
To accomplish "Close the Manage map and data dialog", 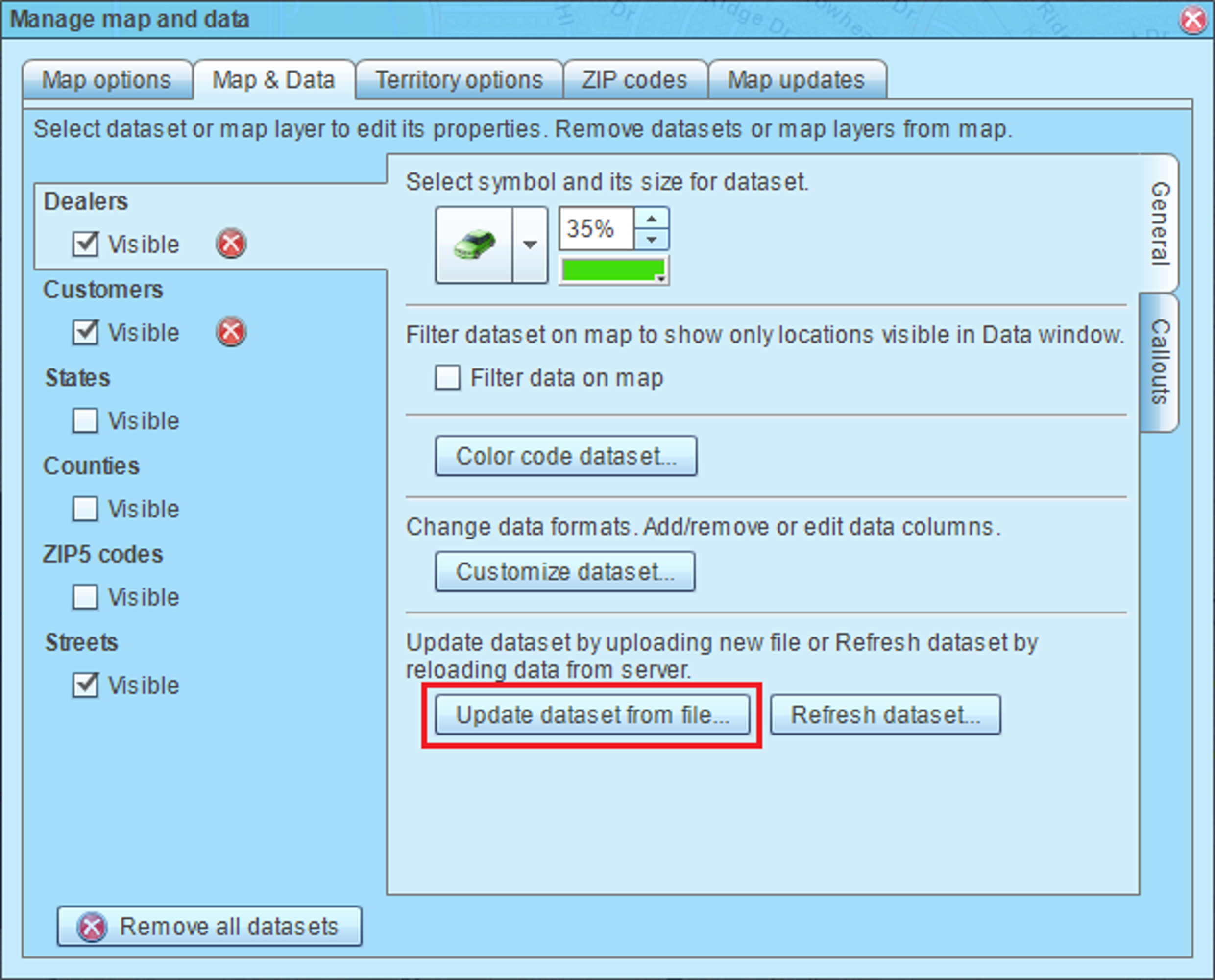I will (1193, 20).
